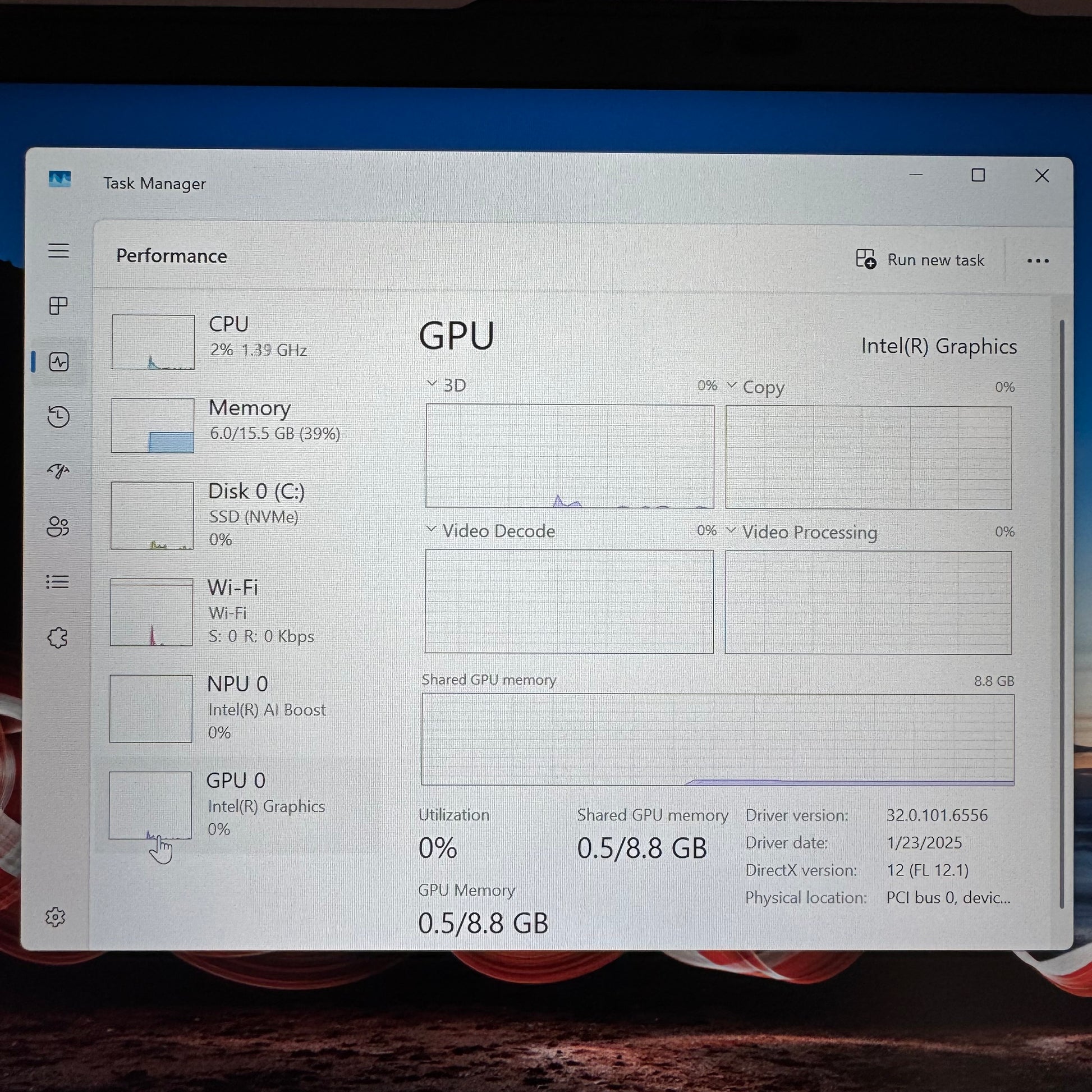Click the 8.8 GB label above memory graph

pos(994,681)
